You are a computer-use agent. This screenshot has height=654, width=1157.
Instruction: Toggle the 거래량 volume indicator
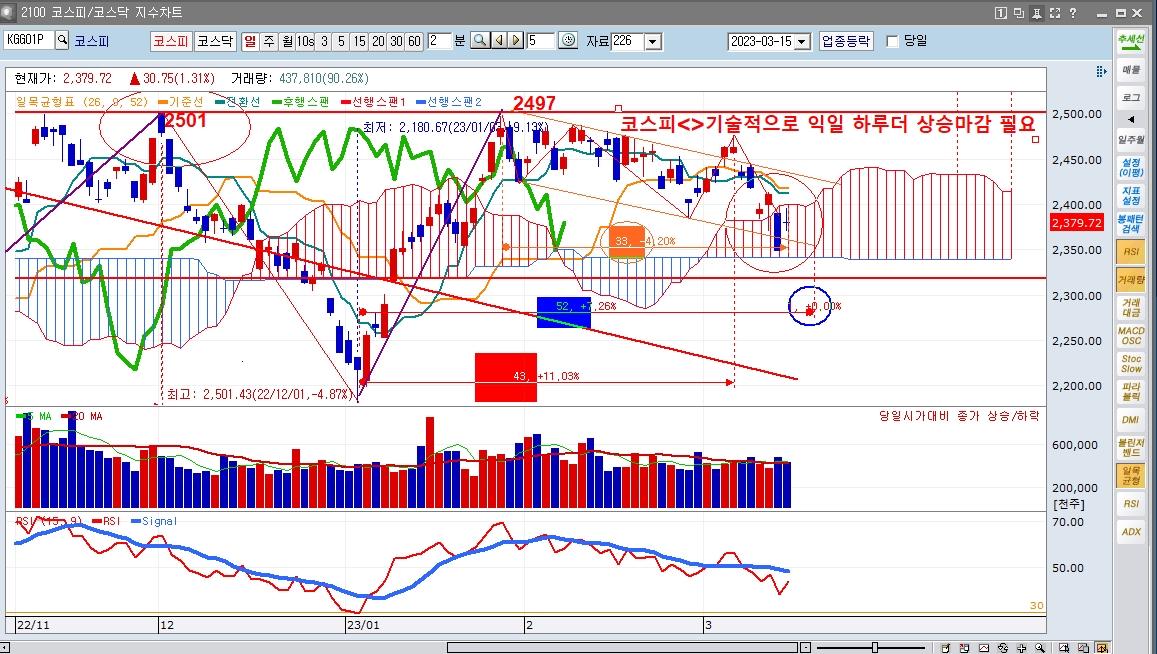point(1130,280)
